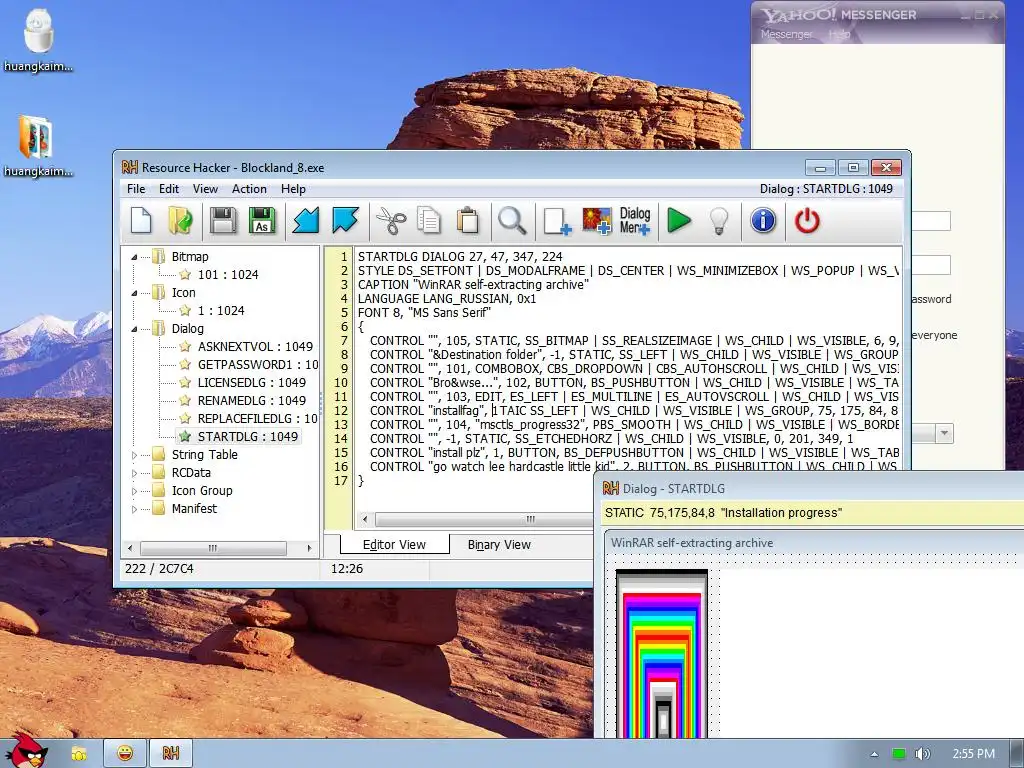1024x768 pixels.
Task: Select GETPASSWORD1 dialog resource
Action: click(x=257, y=364)
